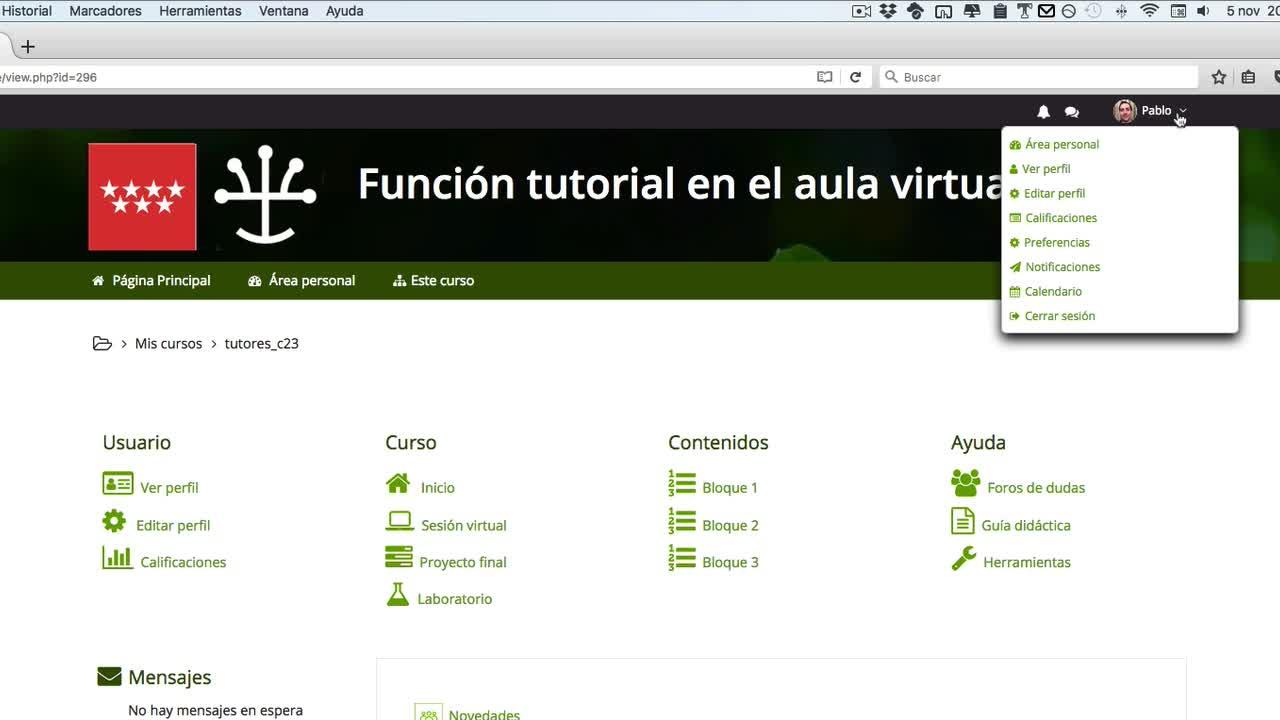The width and height of the screenshot is (1280, 720).
Task: Open the Sesión virtual link
Action: click(464, 525)
